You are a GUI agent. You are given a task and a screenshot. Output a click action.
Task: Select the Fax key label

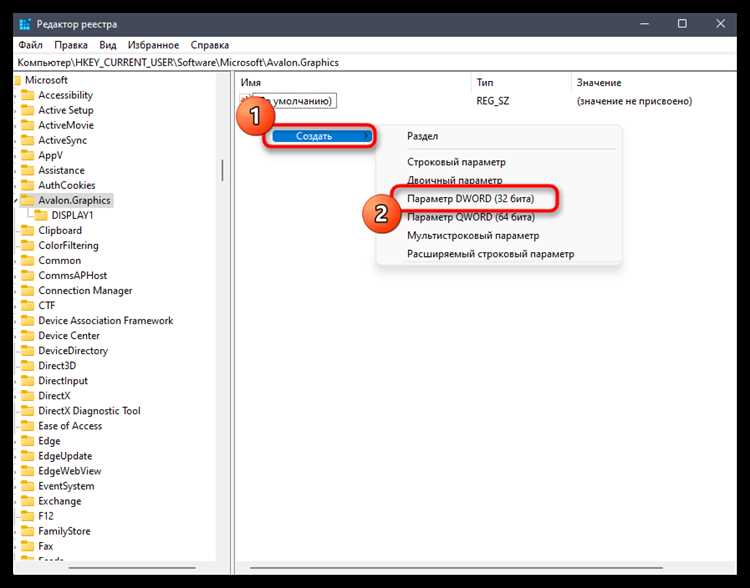[45, 546]
